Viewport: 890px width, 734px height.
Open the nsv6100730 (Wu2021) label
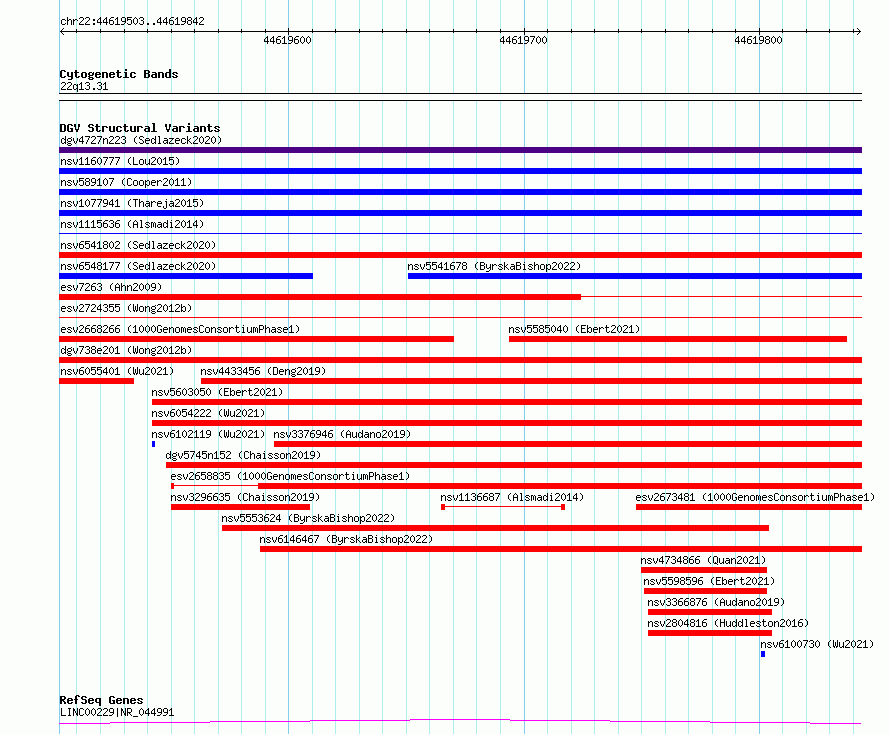817,644
